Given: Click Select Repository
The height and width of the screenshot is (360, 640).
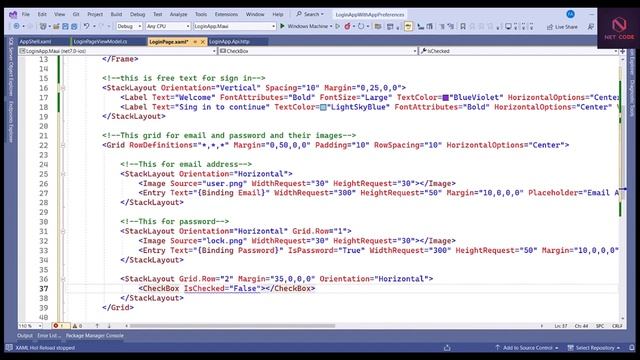Looking at the screenshot, I should pos(594,348).
